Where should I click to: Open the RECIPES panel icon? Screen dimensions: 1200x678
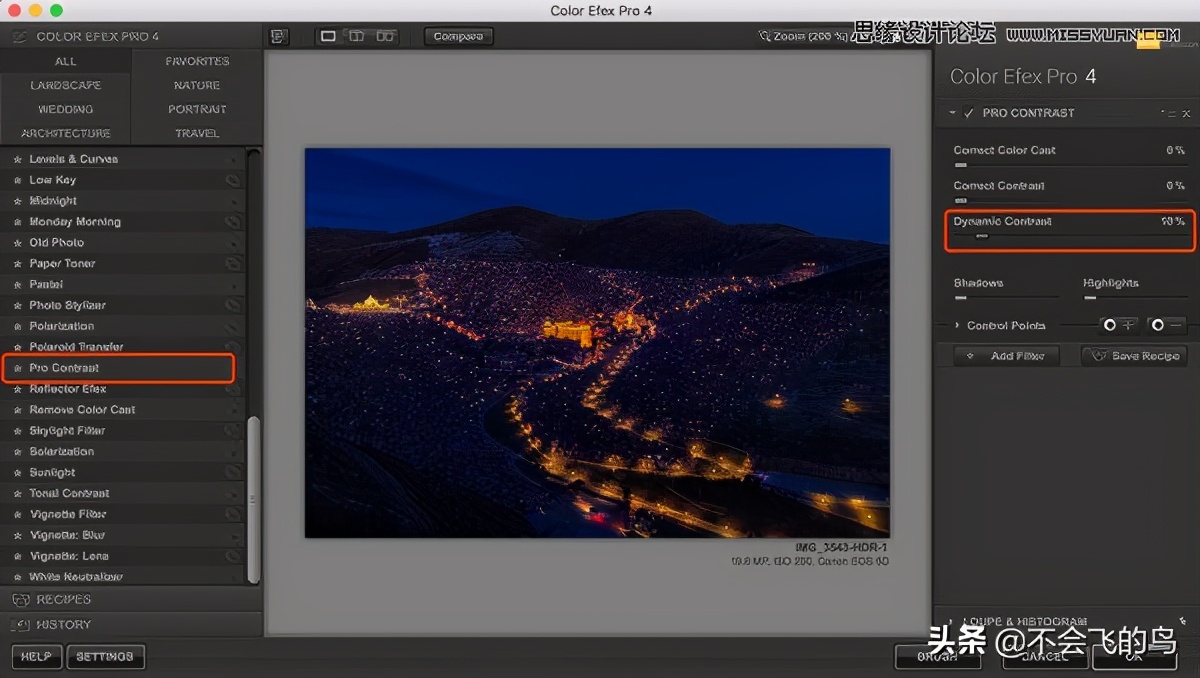(x=22, y=599)
